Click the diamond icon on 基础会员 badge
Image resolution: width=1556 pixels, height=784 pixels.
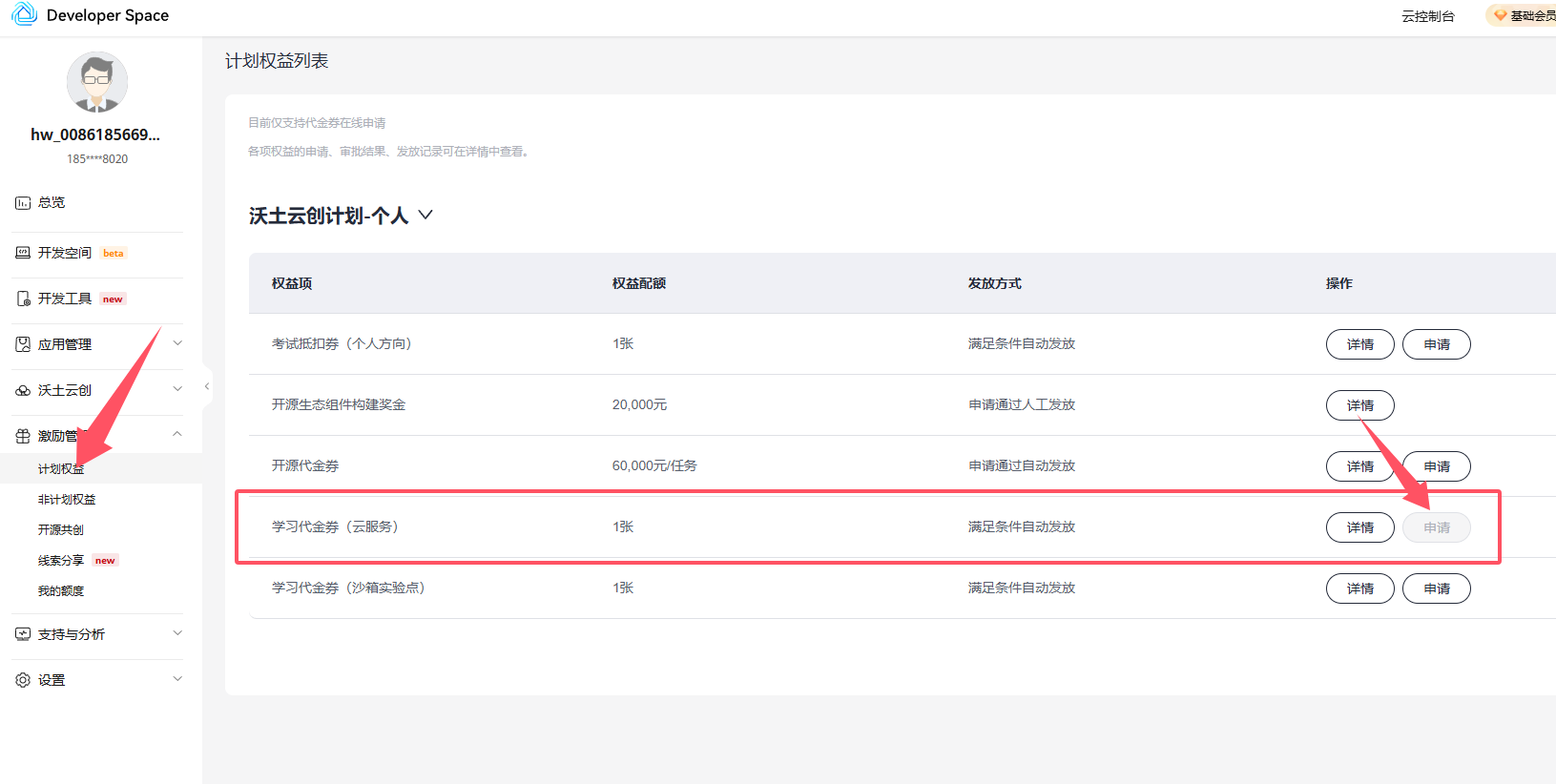tap(1501, 15)
